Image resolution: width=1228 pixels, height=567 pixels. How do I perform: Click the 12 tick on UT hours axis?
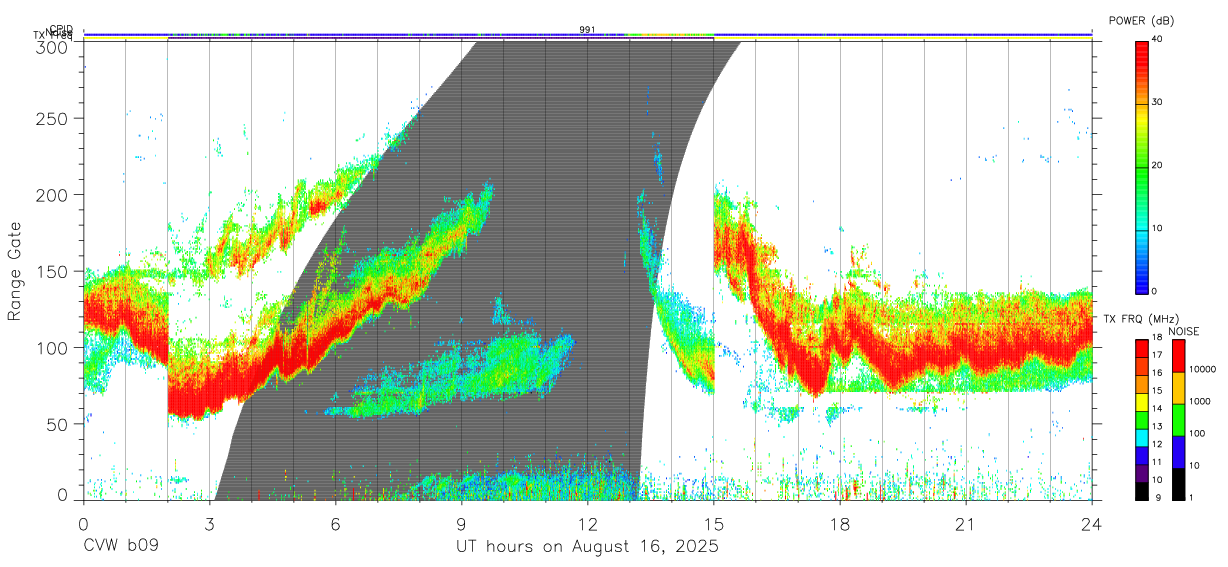[588, 524]
